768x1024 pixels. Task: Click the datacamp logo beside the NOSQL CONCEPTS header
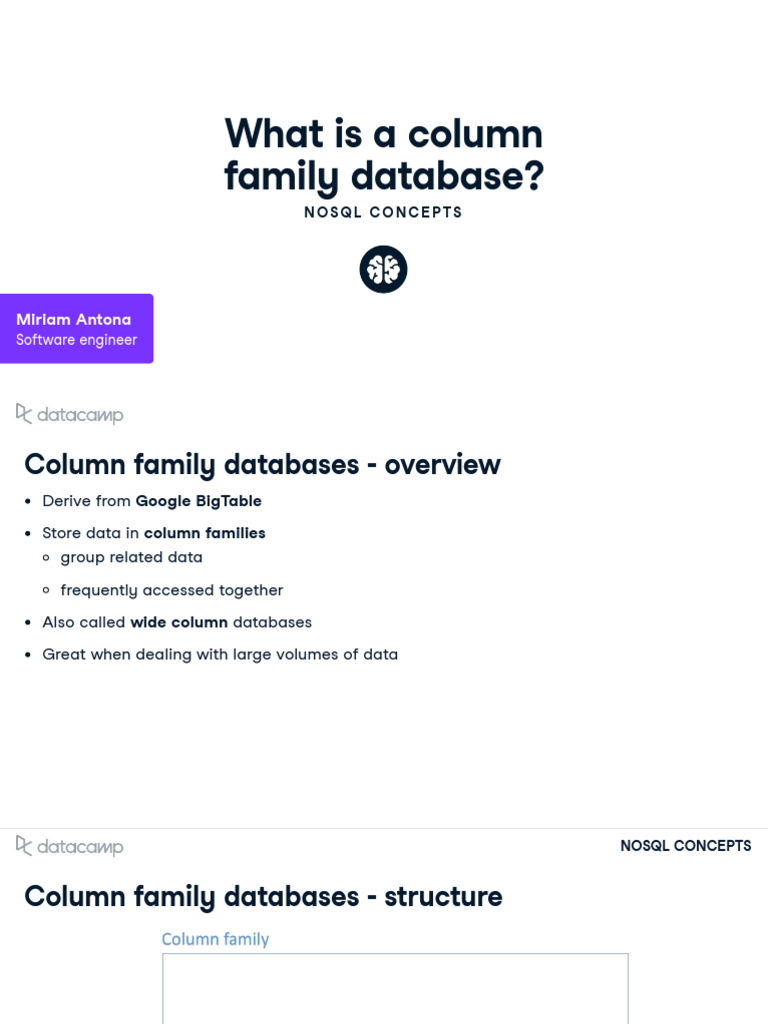point(69,846)
